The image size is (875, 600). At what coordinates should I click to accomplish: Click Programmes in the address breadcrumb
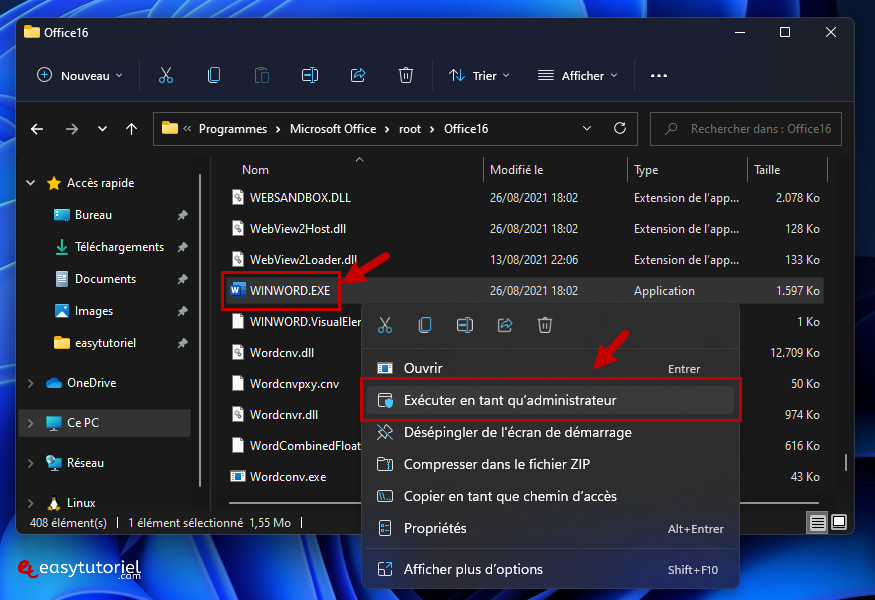point(233,129)
